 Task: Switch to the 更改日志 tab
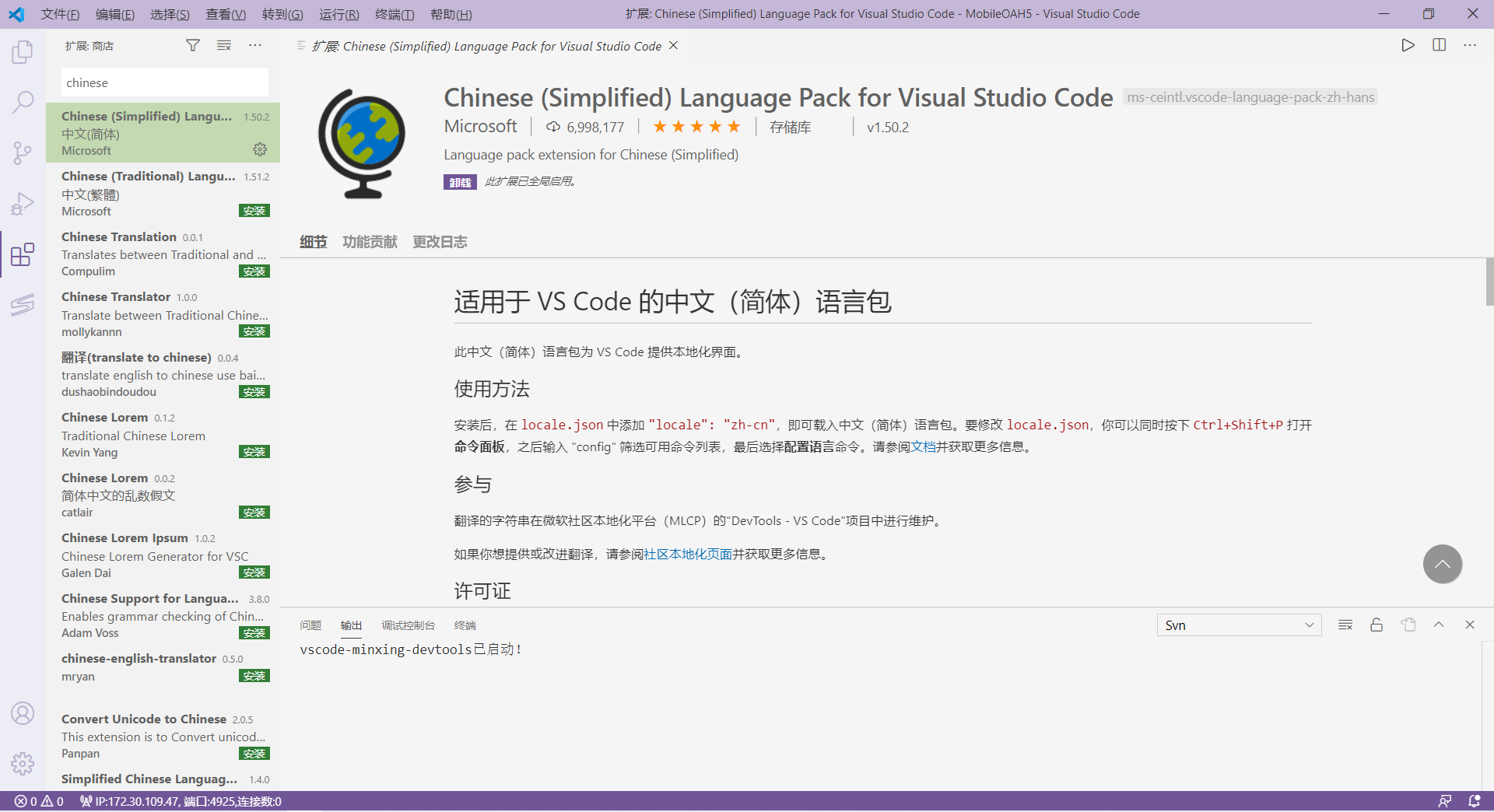pyautogui.click(x=440, y=242)
